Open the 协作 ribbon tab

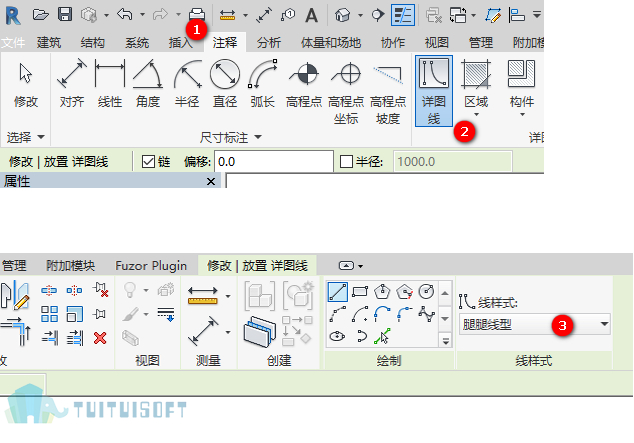[393, 42]
